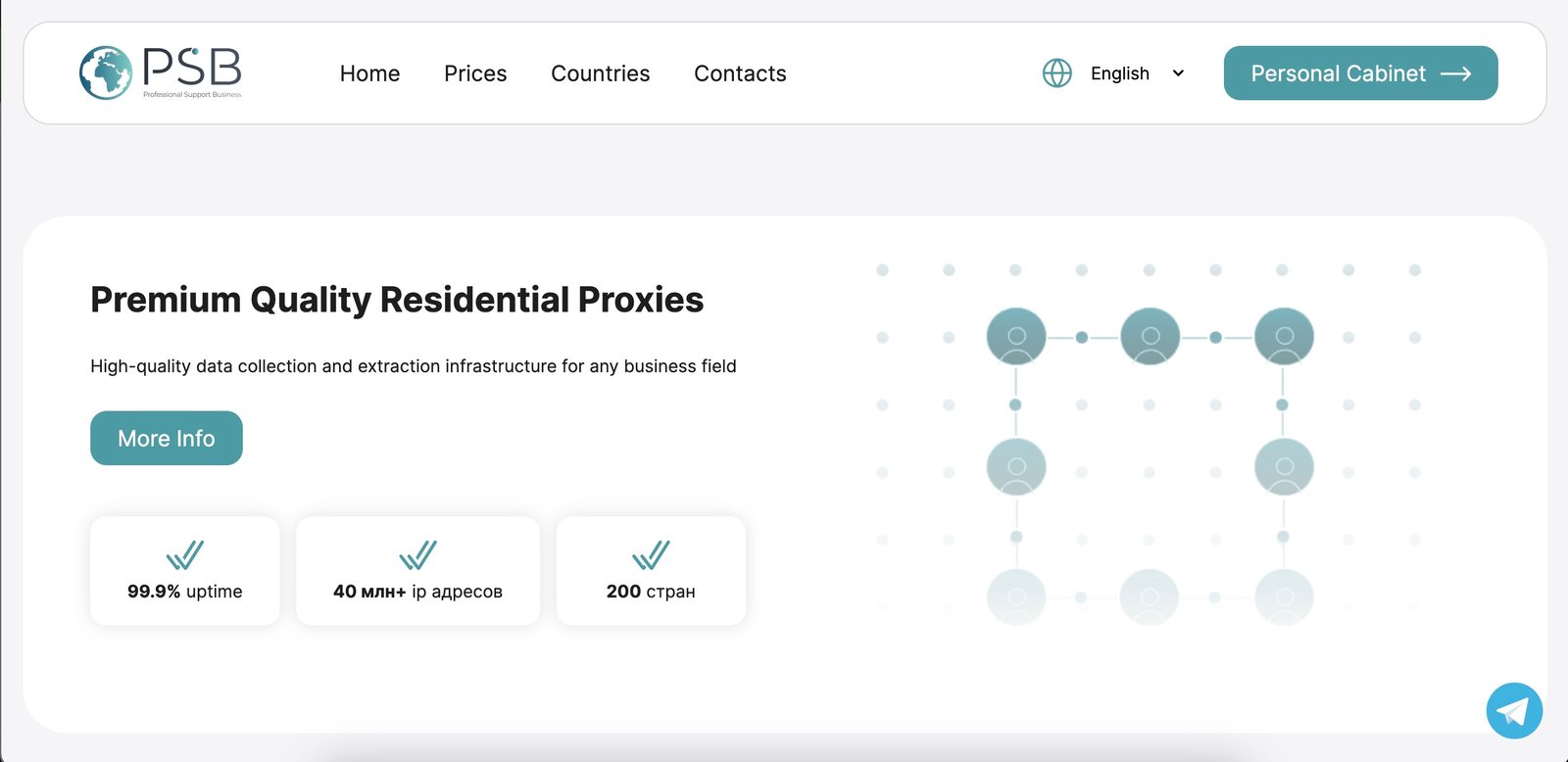The width and height of the screenshot is (1568, 762).
Task: Click the top-left user avatar in network diagram
Action: (x=1016, y=337)
